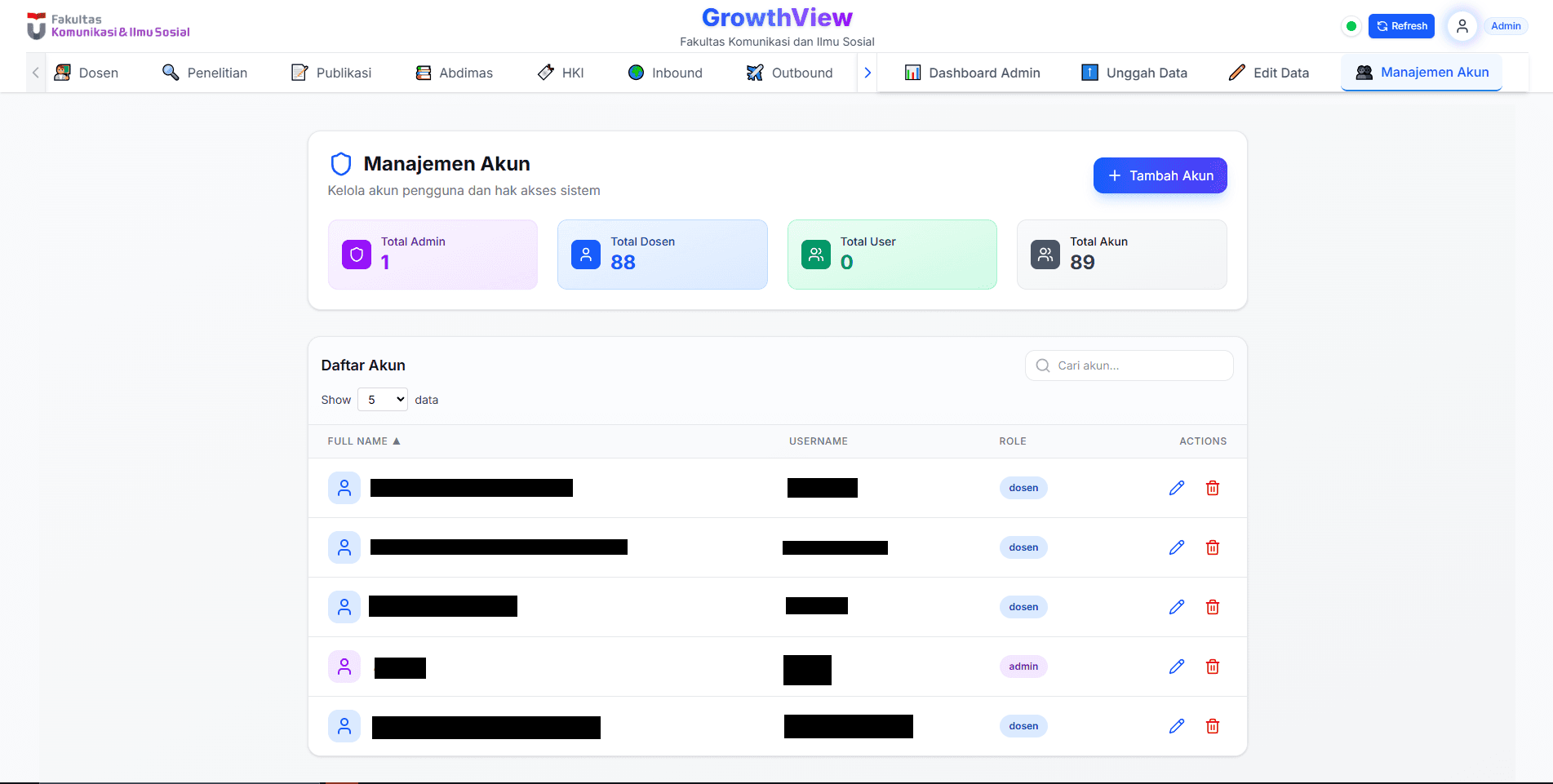Click the red trash icon in admin row
Image resolution: width=1553 pixels, height=784 pixels.
pyautogui.click(x=1212, y=667)
